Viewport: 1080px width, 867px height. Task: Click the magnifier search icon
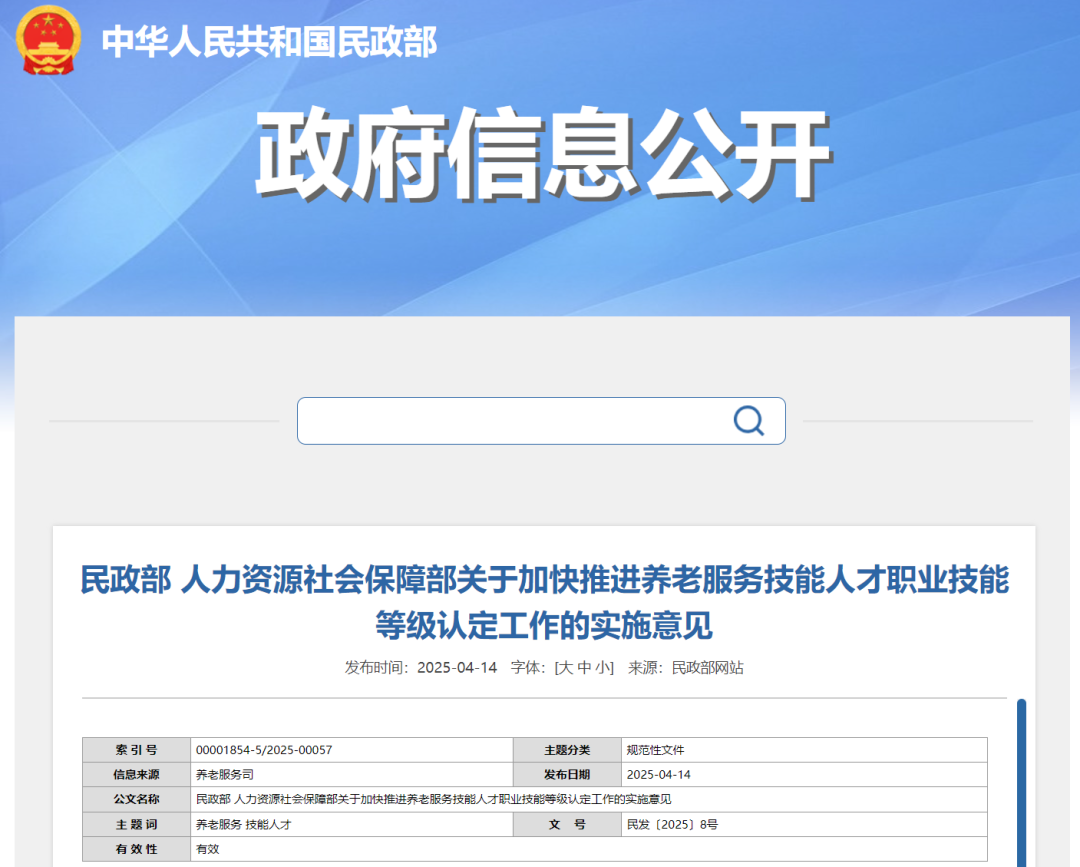(748, 421)
